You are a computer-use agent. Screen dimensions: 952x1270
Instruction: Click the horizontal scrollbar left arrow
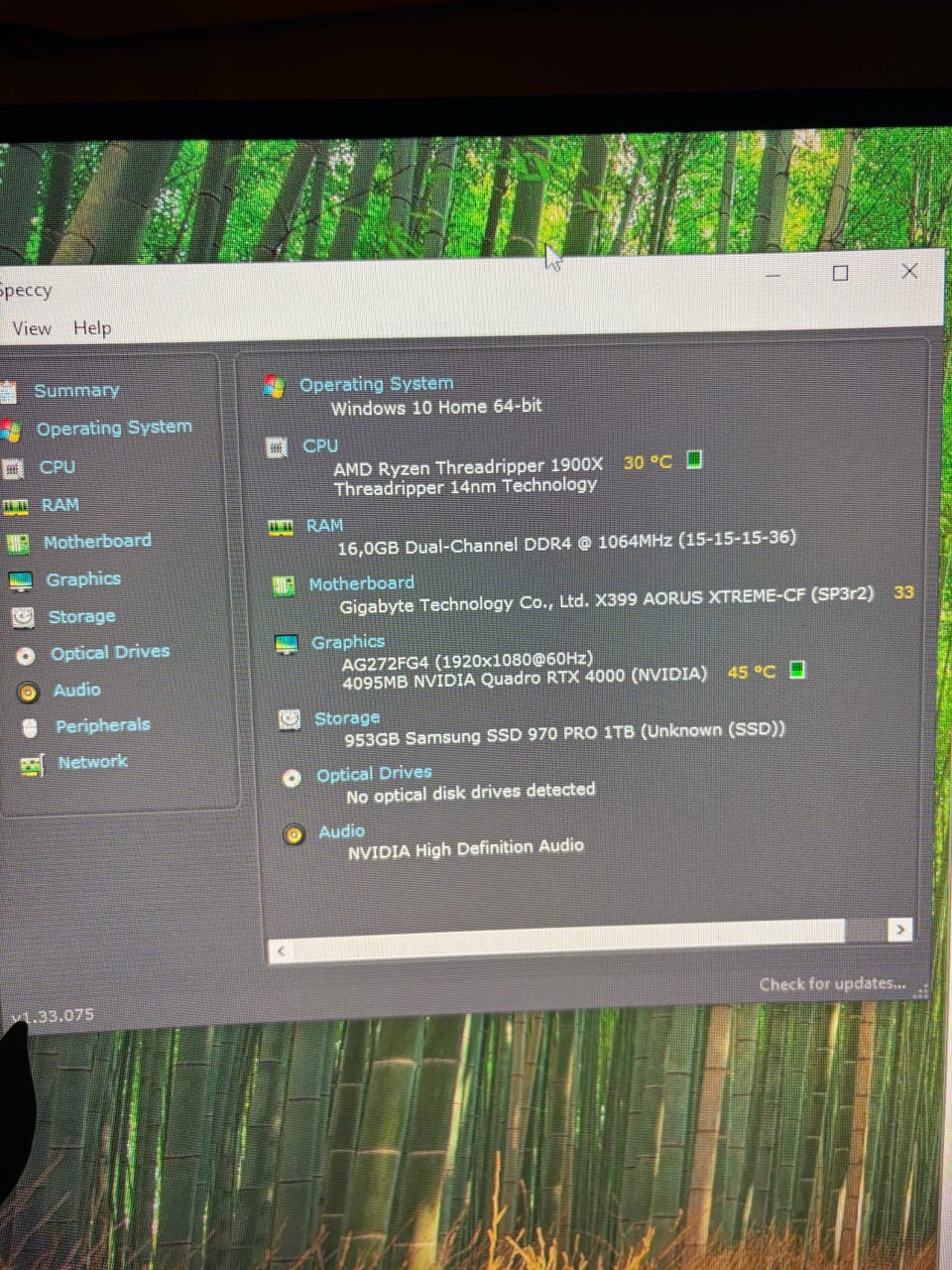[x=282, y=951]
